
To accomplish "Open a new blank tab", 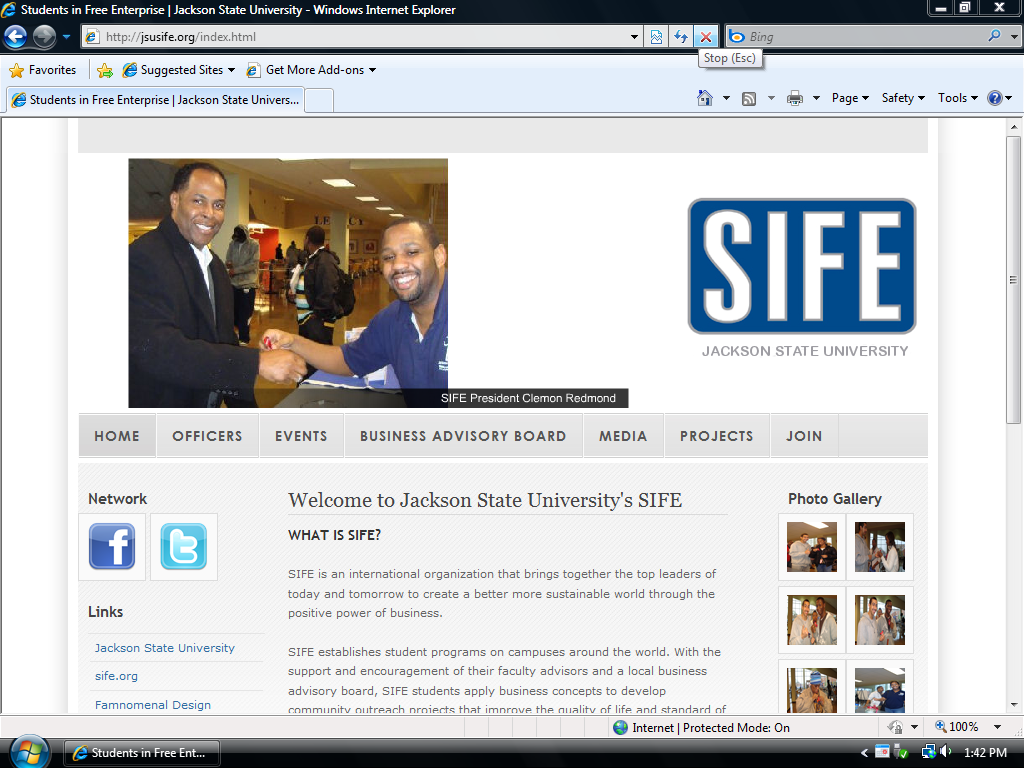I will (319, 101).
